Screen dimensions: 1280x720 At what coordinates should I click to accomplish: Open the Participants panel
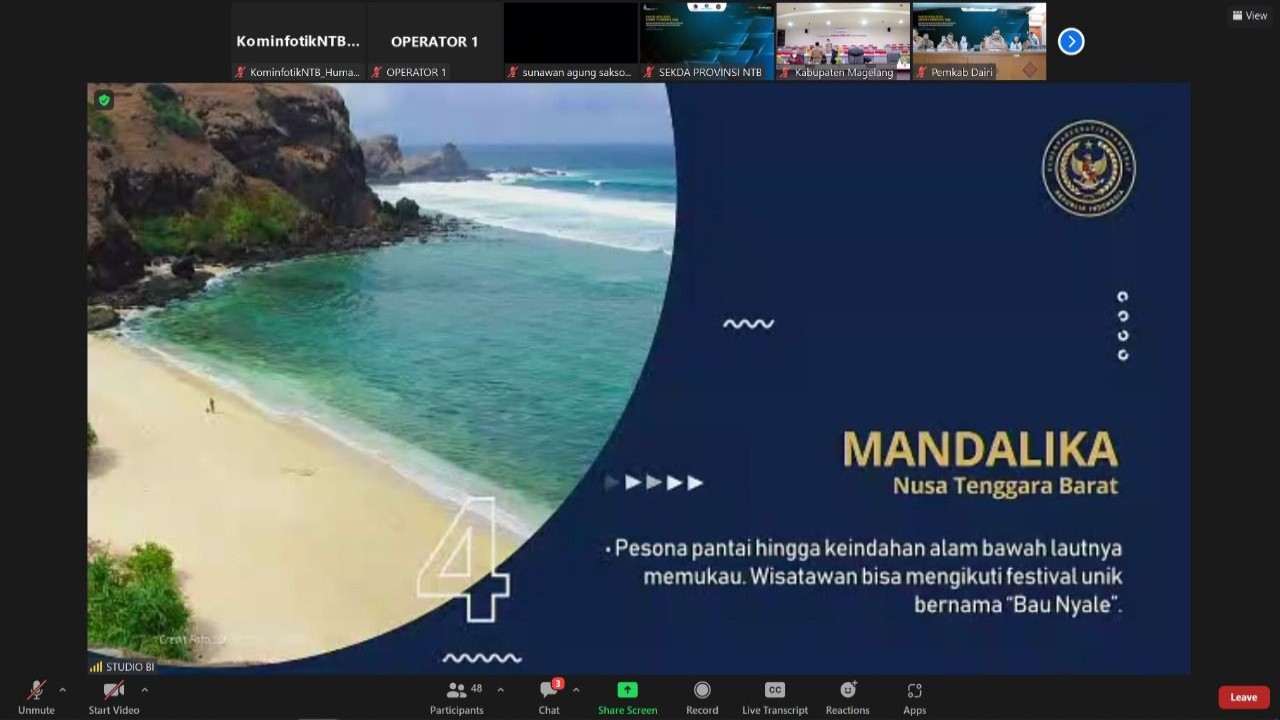[x=456, y=697]
